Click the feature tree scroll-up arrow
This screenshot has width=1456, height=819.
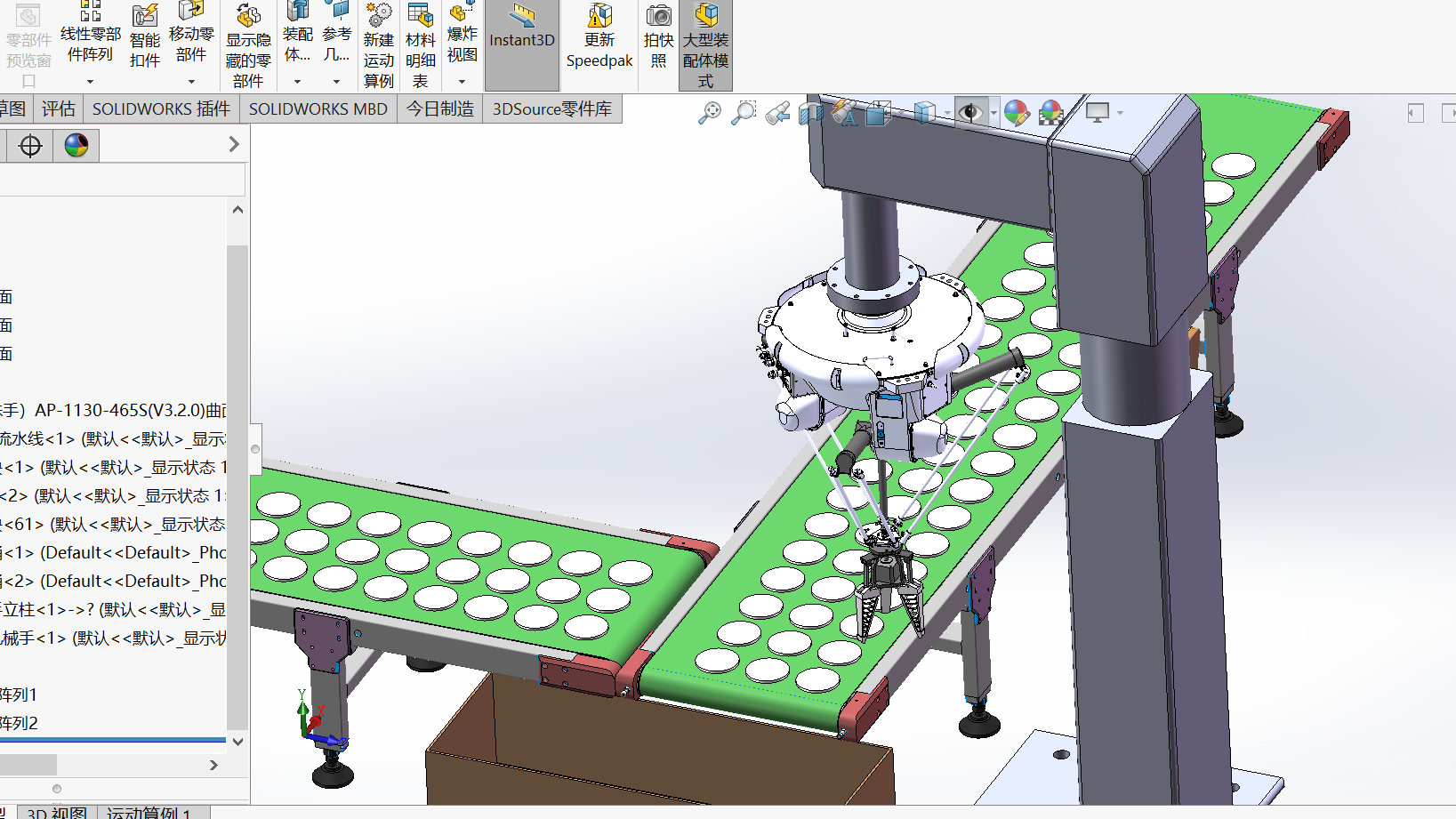(237, 210)
